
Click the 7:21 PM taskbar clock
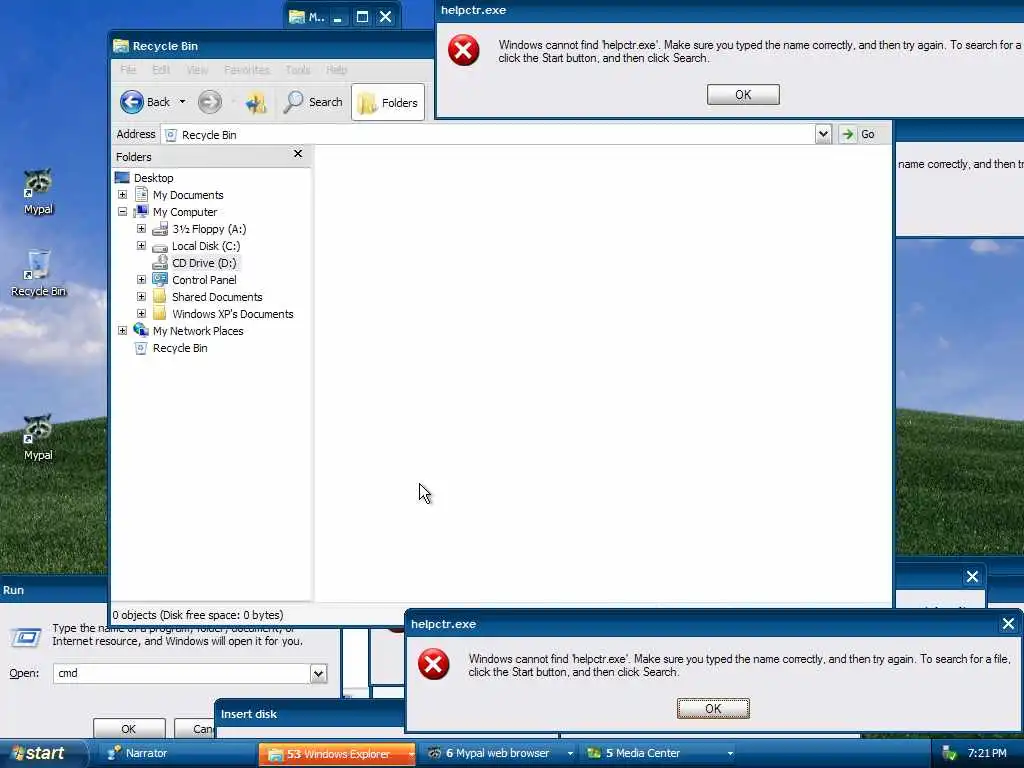coord(987,754)
